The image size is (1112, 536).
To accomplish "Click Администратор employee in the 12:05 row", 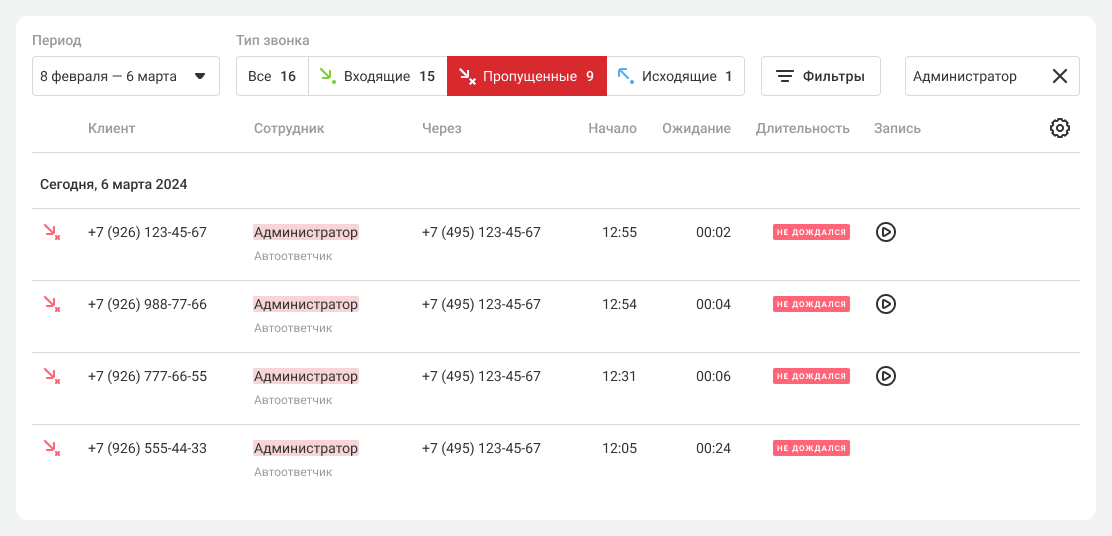I will click(x=305, y=448).
